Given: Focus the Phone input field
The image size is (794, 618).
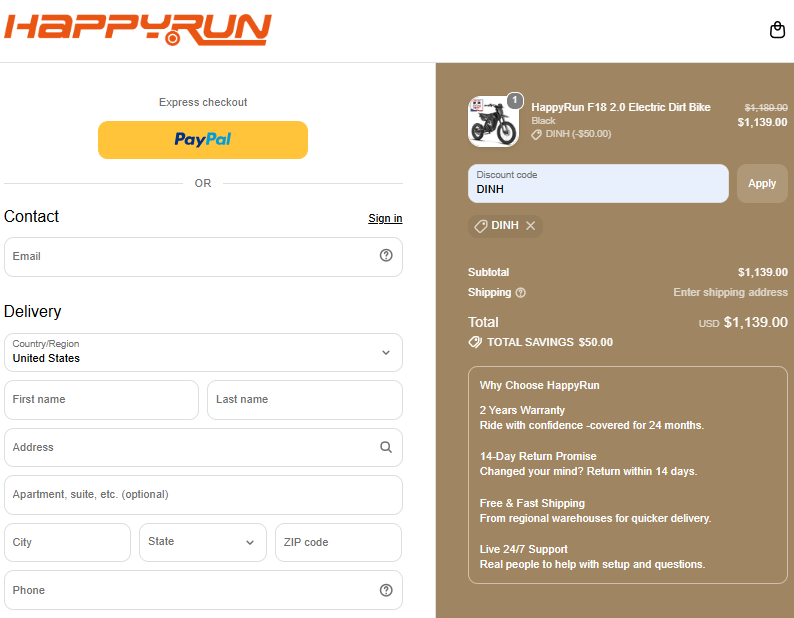Looking at the screenshot, I should point(203,590).
